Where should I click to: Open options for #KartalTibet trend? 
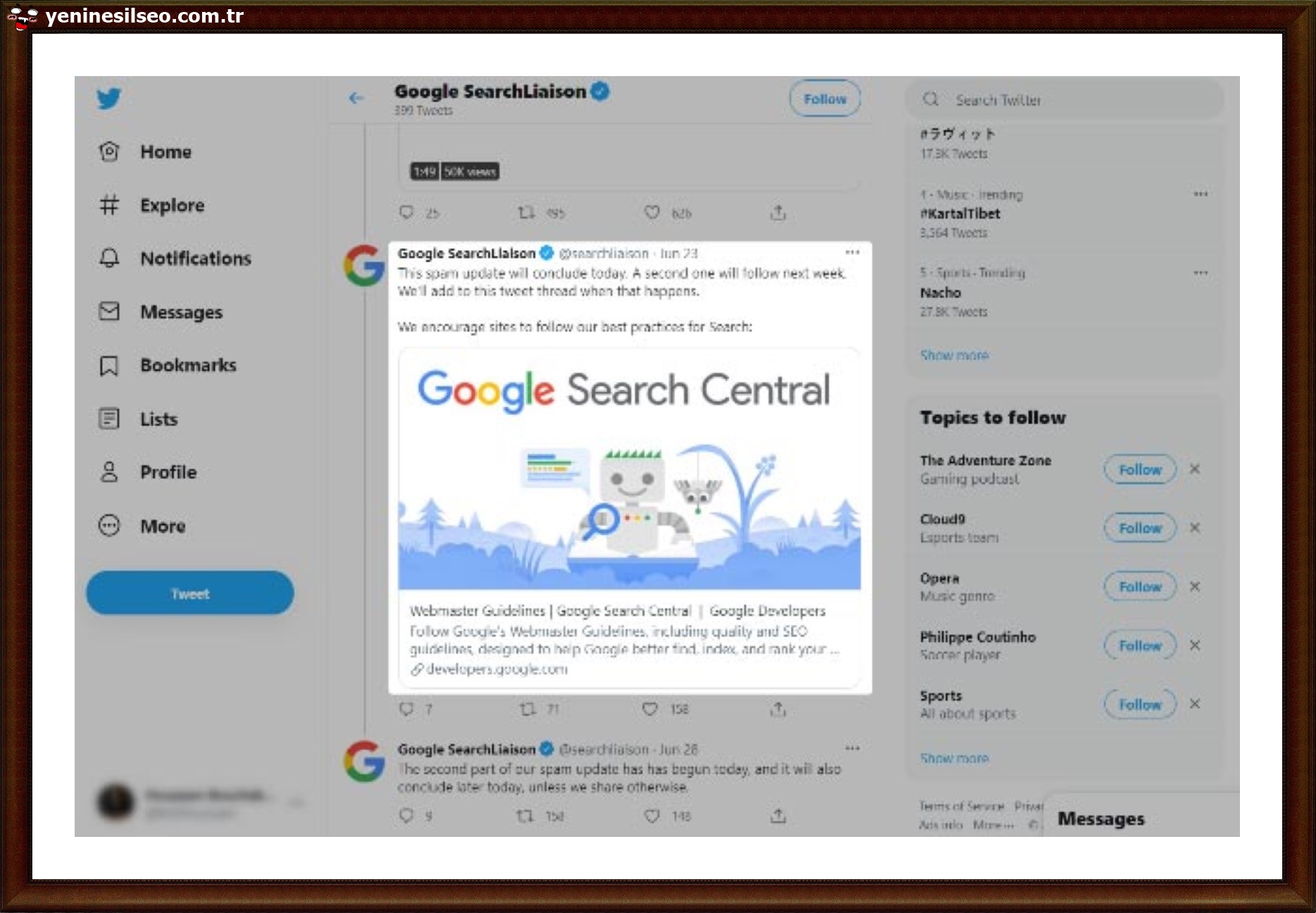pos(1201,194)
